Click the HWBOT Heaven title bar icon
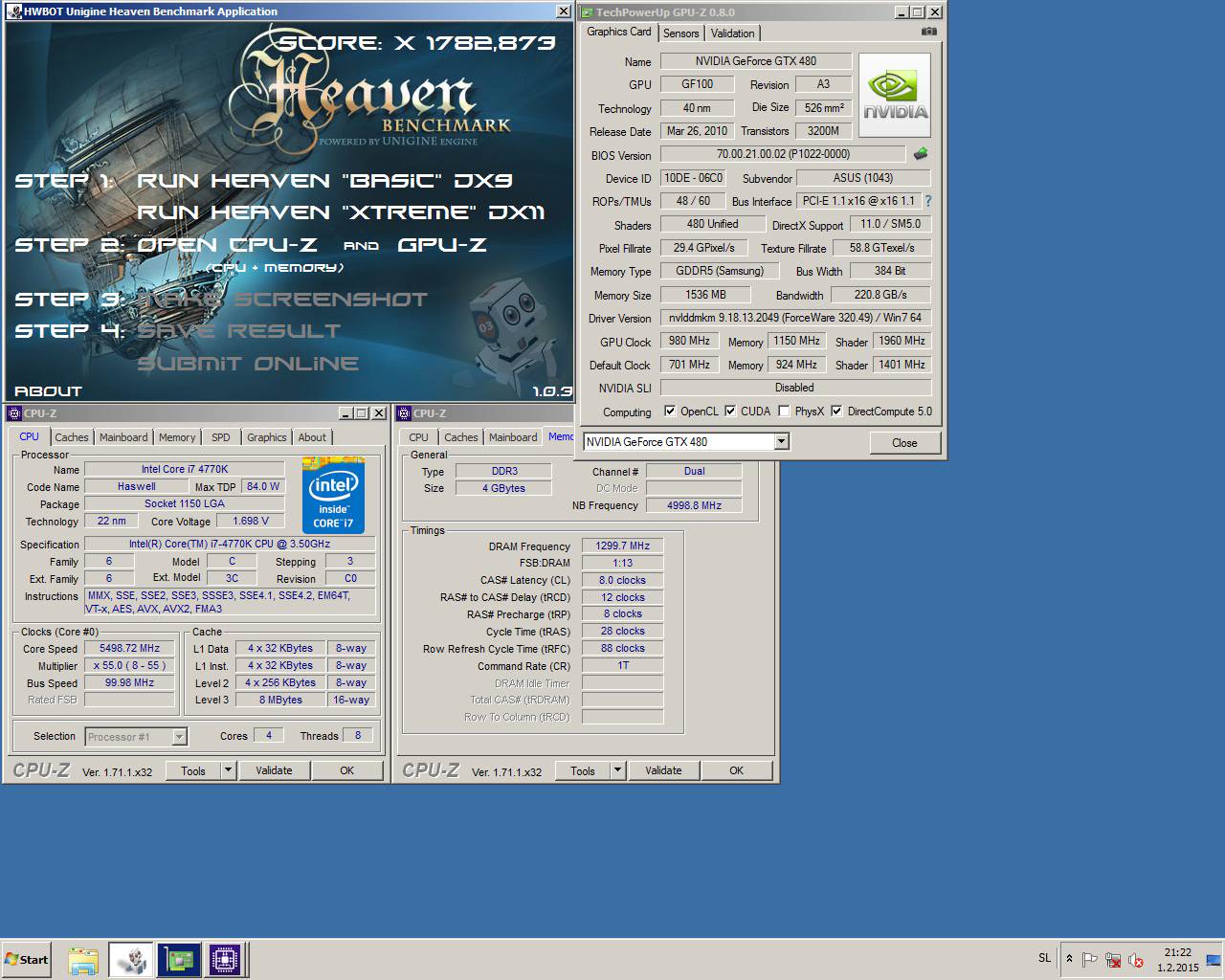The height and width of the screenshot is (980, 1225). (14, 11)
